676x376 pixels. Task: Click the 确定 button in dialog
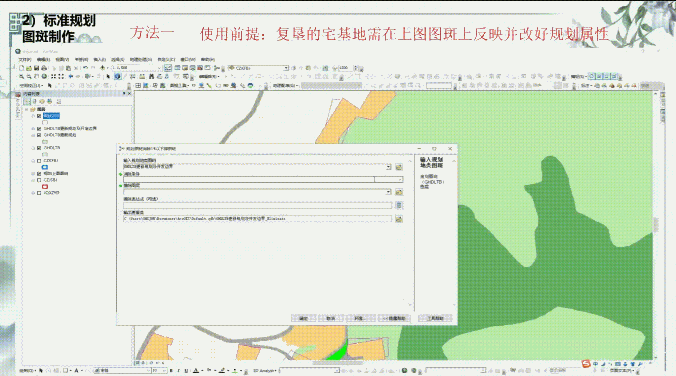click(304, 318)
